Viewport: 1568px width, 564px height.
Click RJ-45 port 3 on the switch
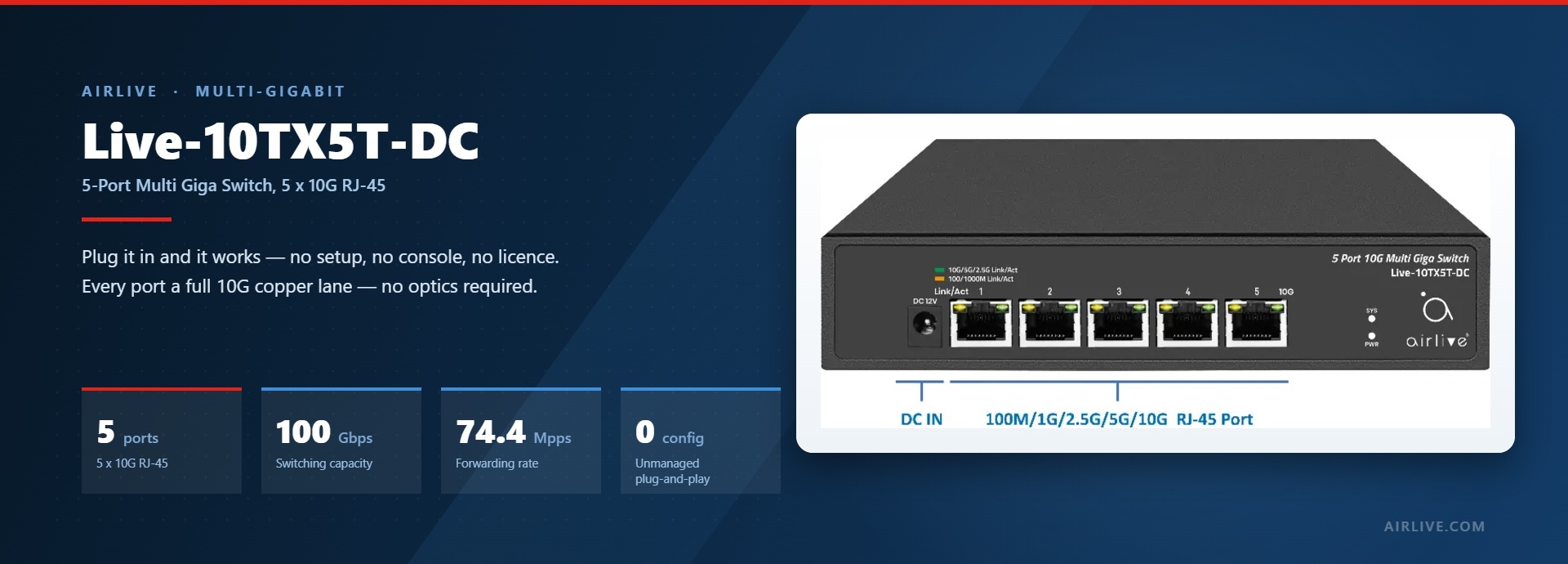(1118, 323)
